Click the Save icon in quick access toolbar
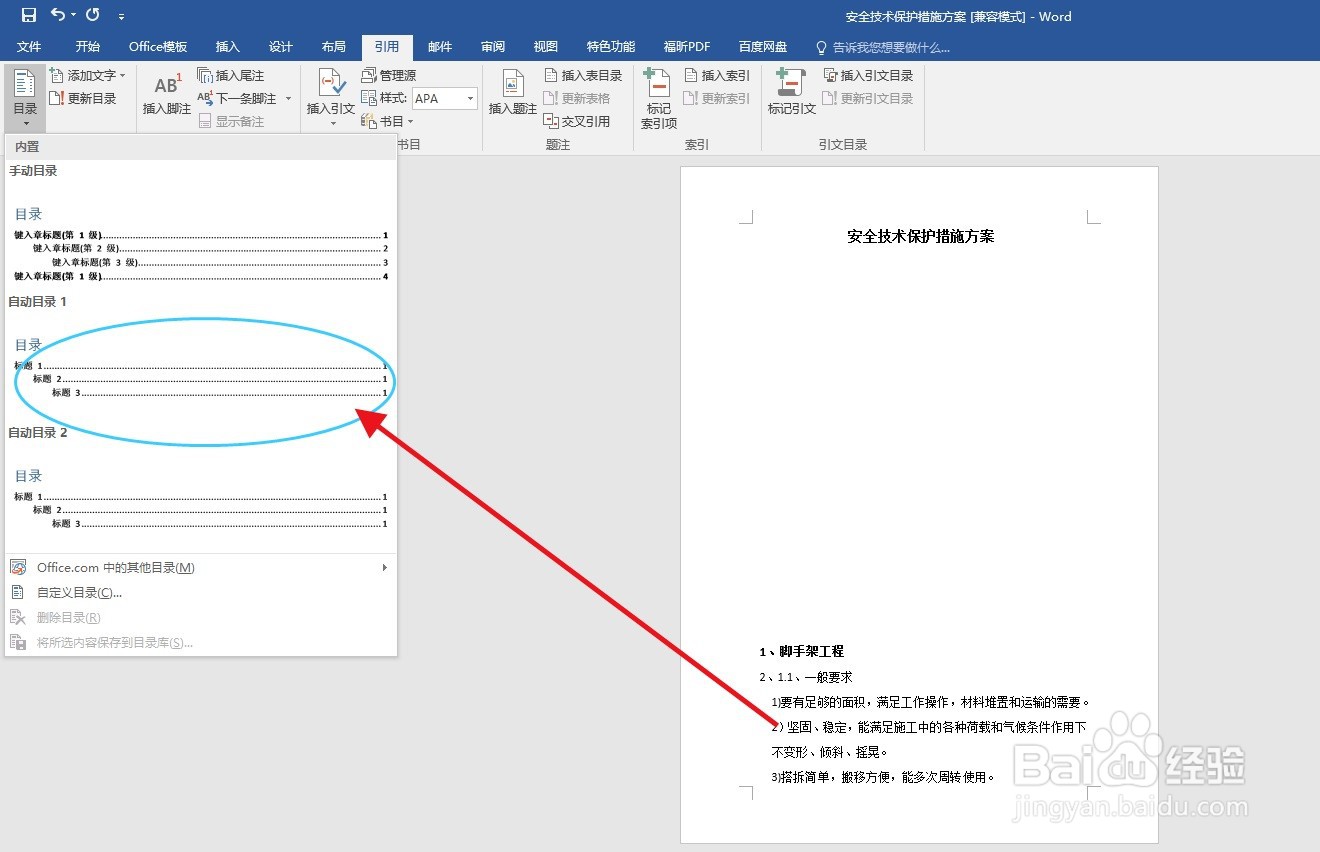 pos(27,15)
